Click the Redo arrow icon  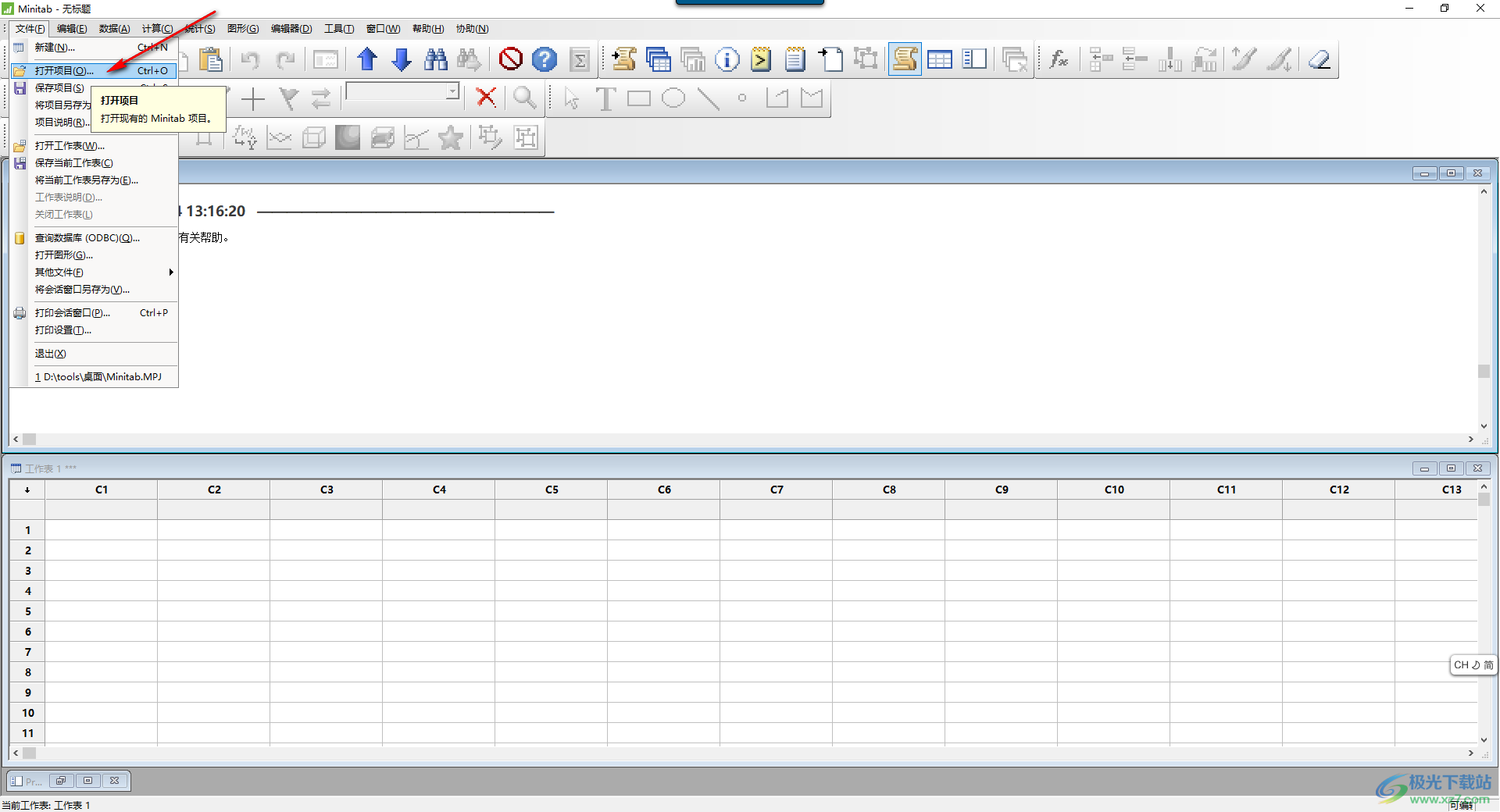coord(286,59)
